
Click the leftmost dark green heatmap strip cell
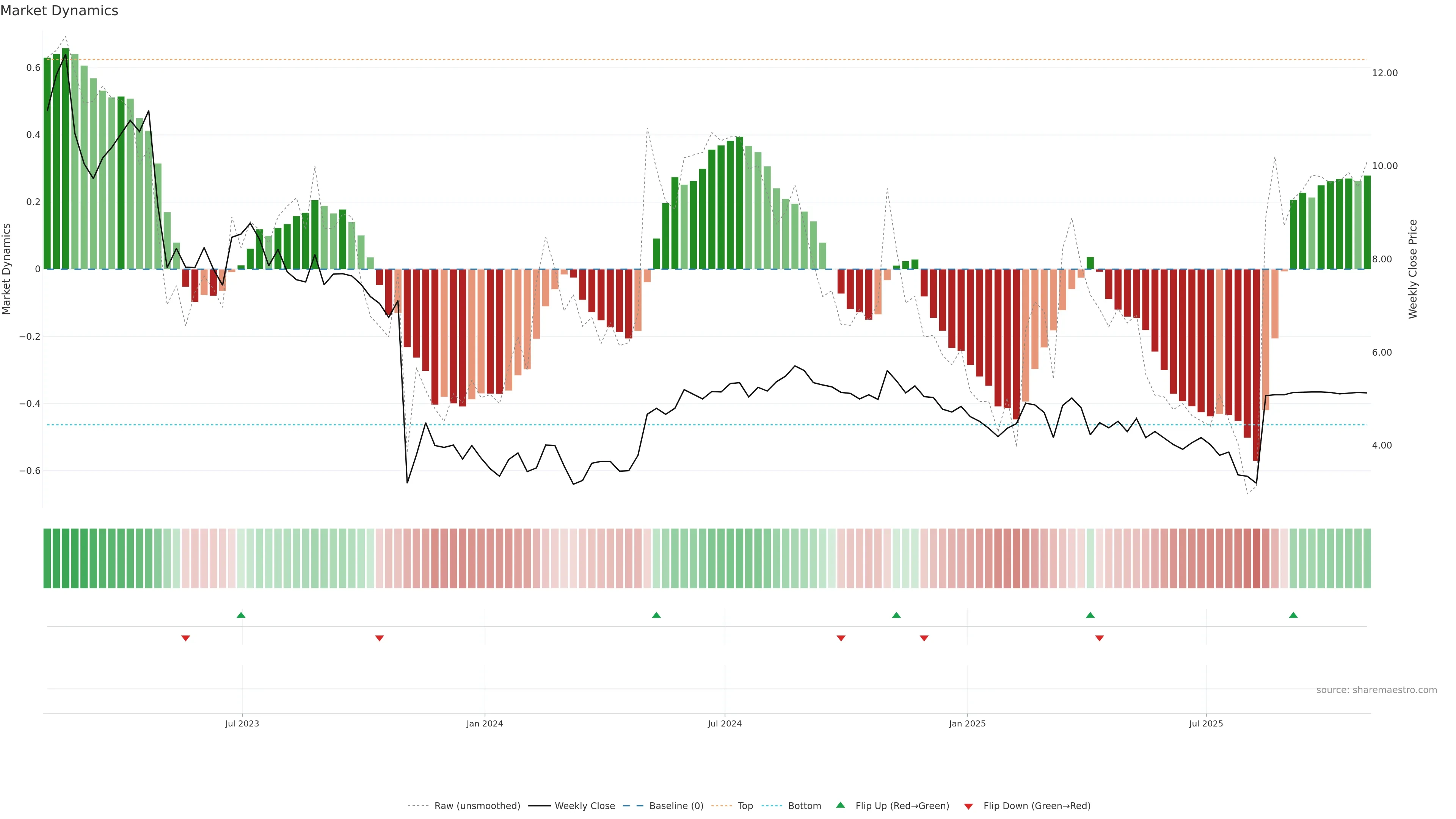[47, 558]
